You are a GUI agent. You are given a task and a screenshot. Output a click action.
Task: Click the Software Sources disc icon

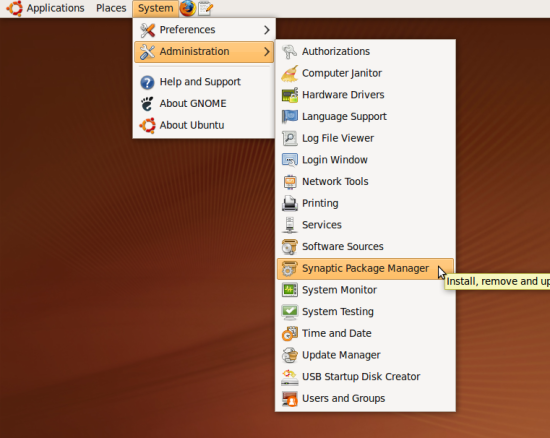point(290,247)
